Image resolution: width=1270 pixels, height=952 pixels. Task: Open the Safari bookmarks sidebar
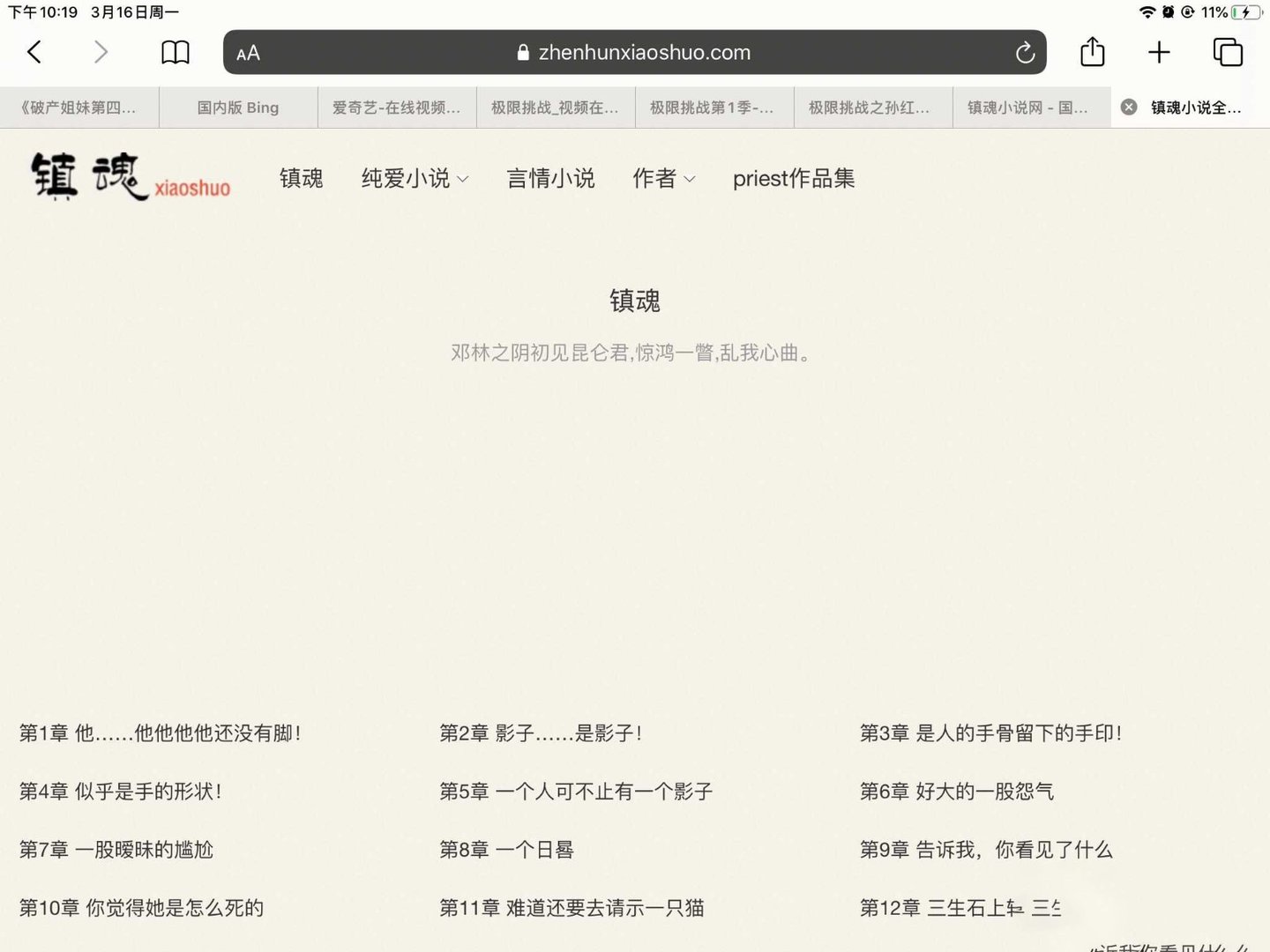click(x=174, y=52)
